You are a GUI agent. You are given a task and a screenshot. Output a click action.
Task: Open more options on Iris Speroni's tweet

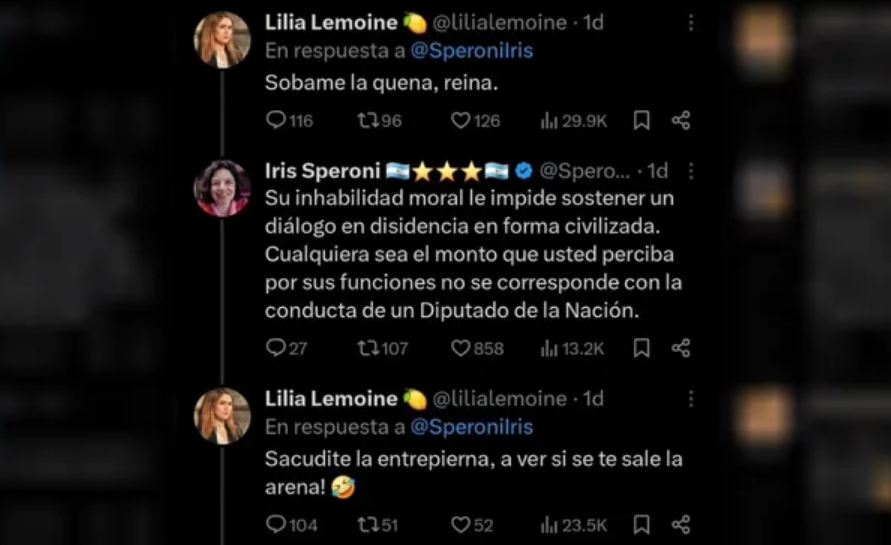689,172
